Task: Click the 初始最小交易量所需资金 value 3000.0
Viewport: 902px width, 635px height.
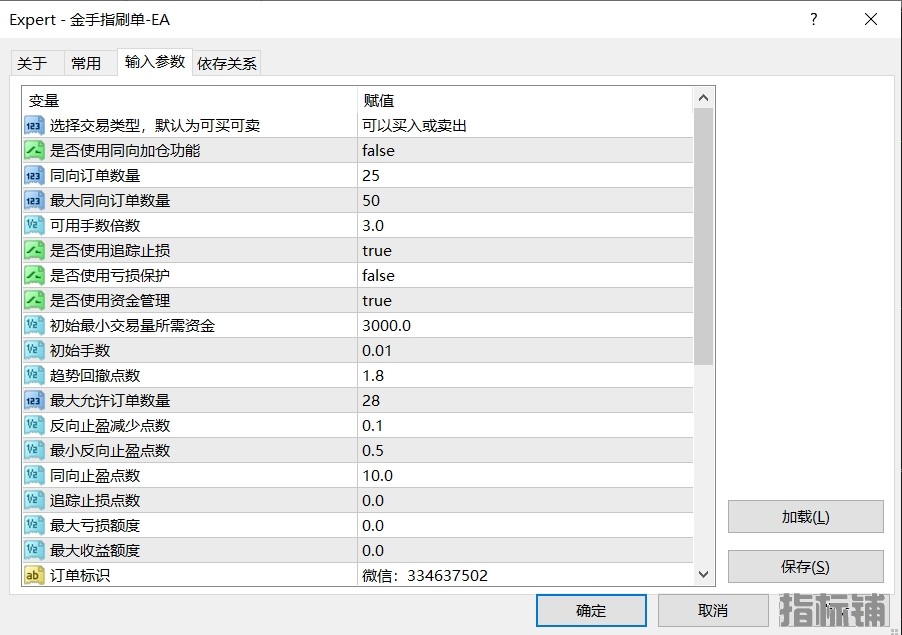Action: [x=387, y=325]
